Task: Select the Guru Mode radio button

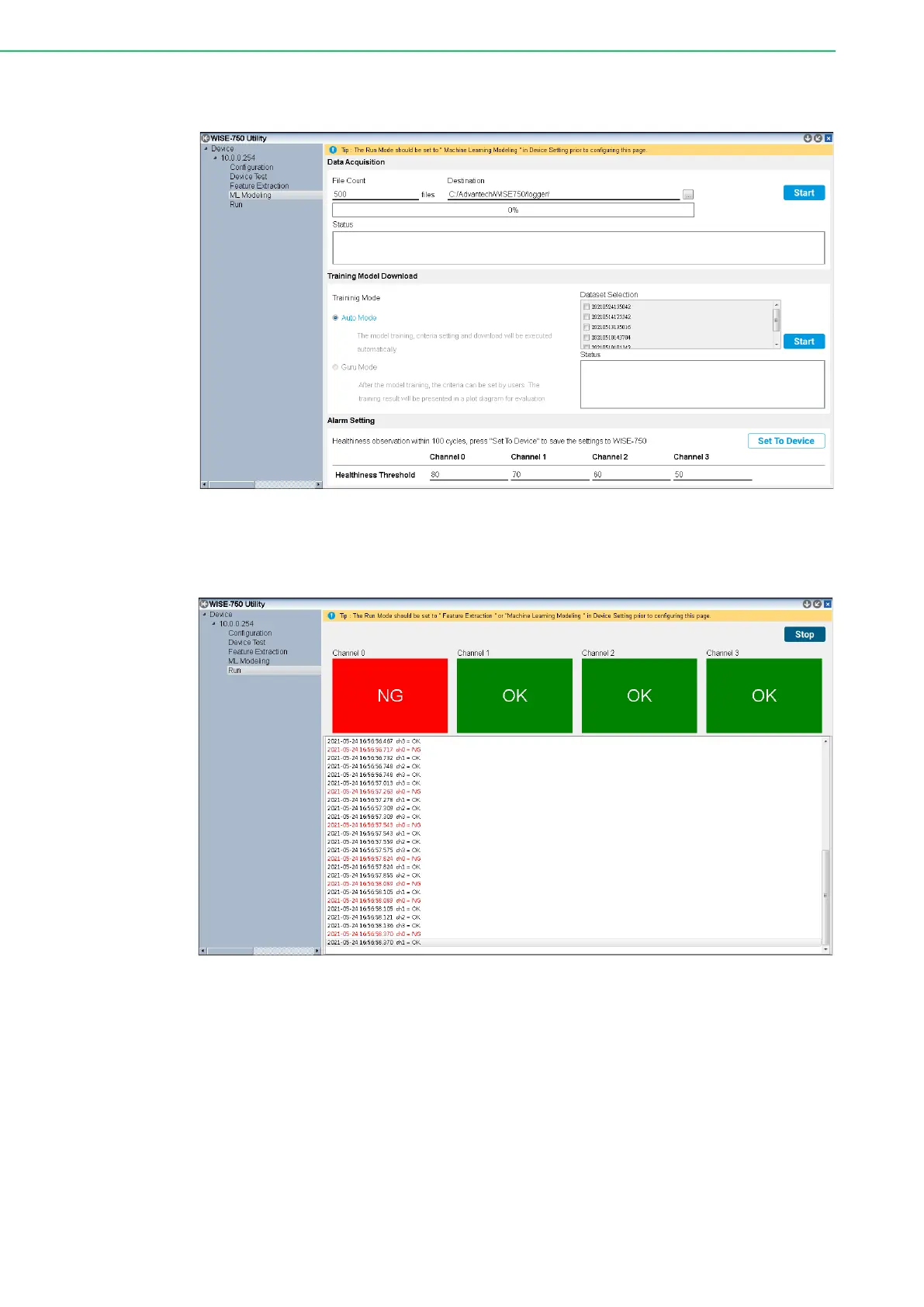Action: coord(335,367)
